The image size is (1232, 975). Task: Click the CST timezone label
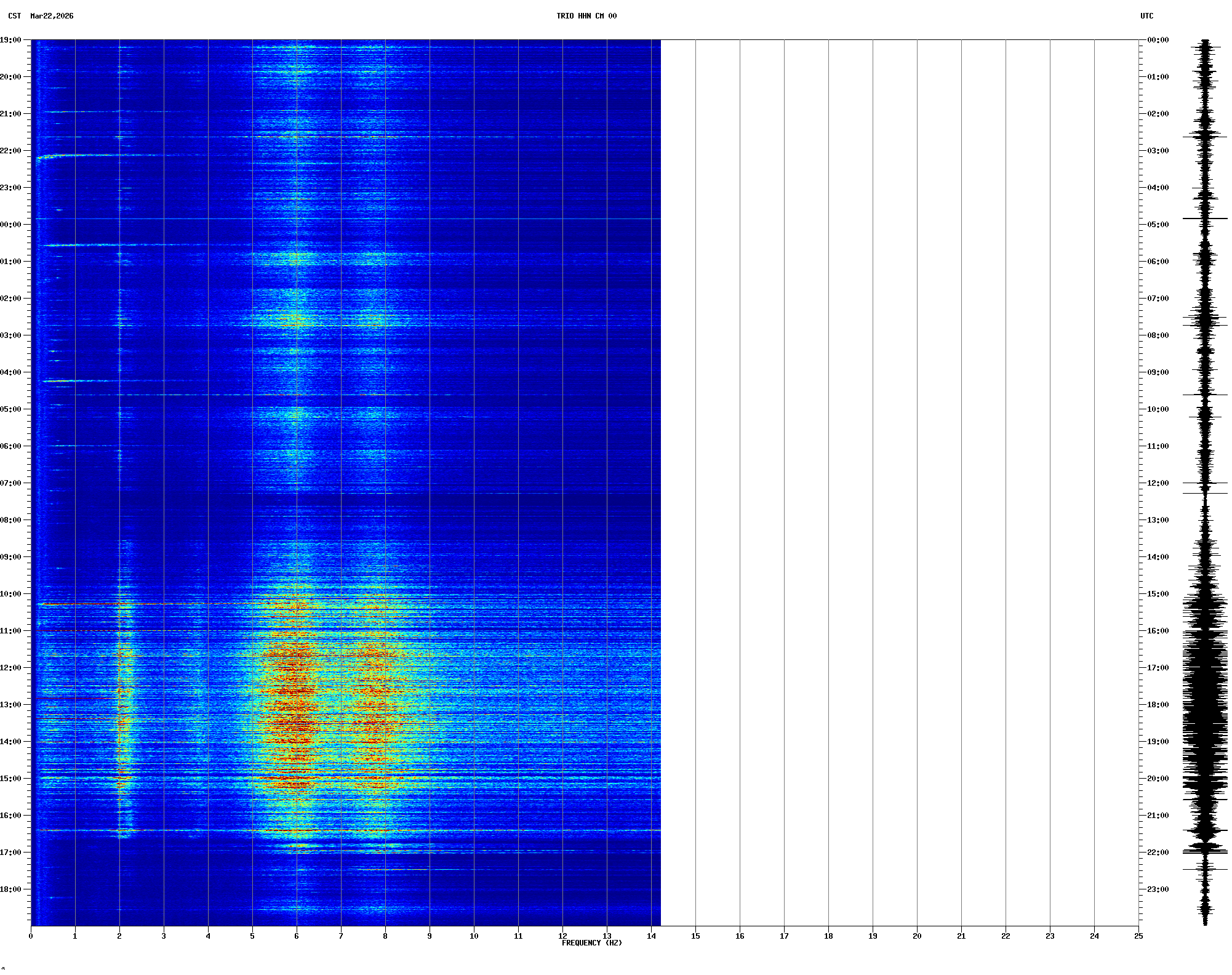pos(14,16)
